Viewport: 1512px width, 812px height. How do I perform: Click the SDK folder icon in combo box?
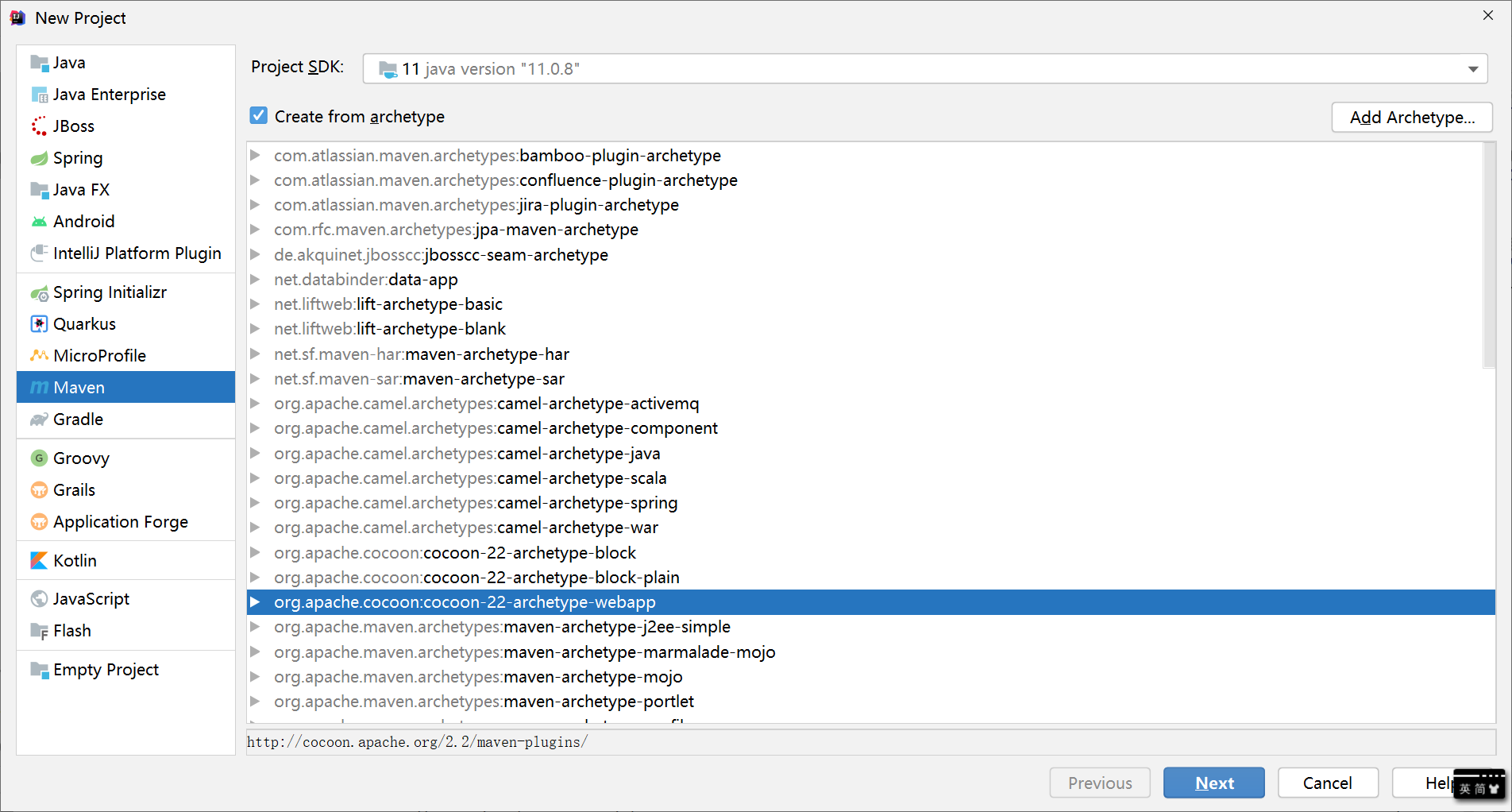[388, 69]
